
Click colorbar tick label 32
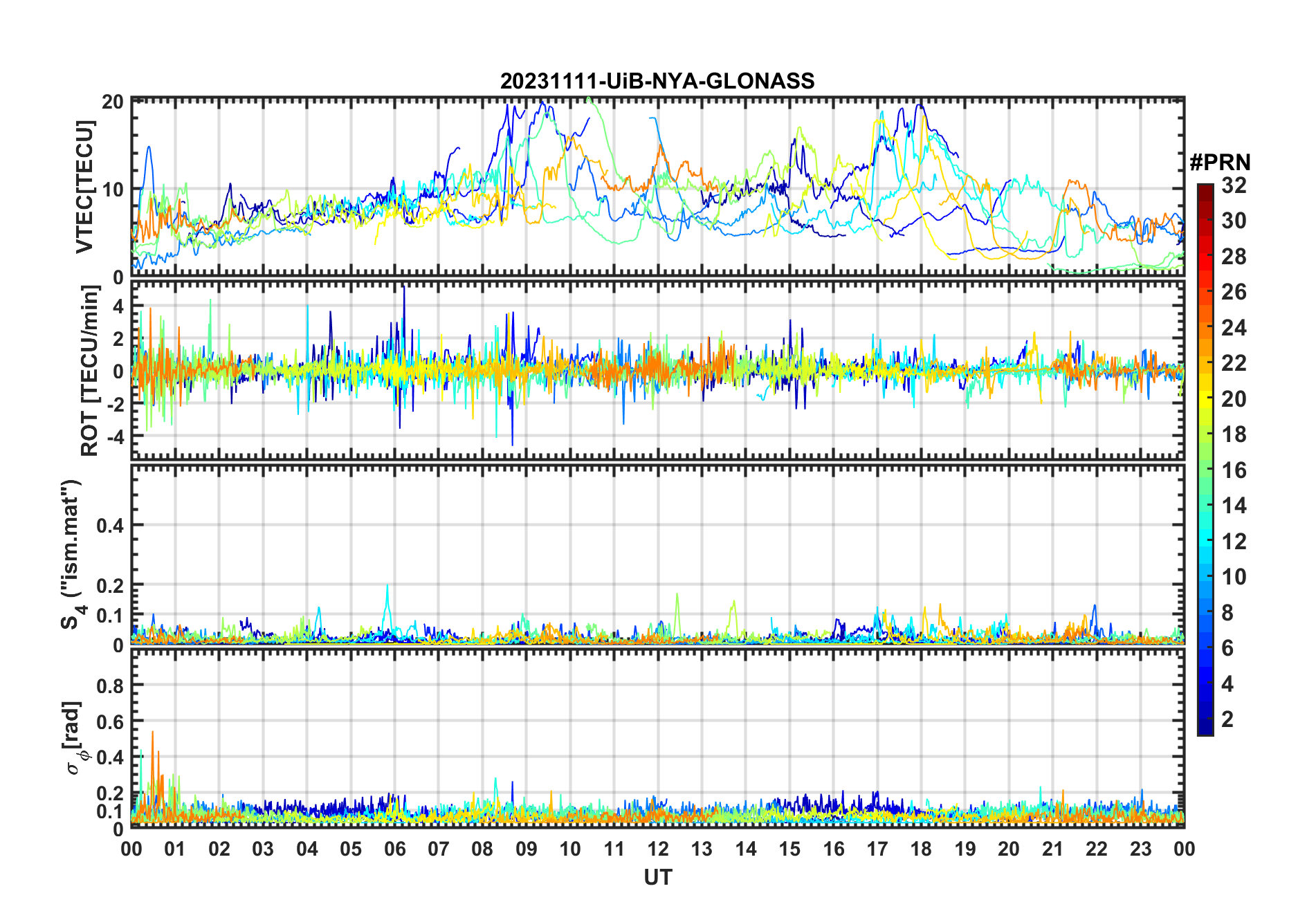click(1234, 185)
